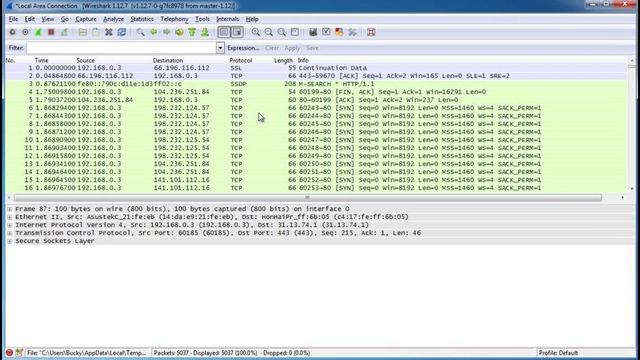Expand Internet Protocol Version 4 node
The width and height of the screenshot is (640, 360).
point(9,225)
